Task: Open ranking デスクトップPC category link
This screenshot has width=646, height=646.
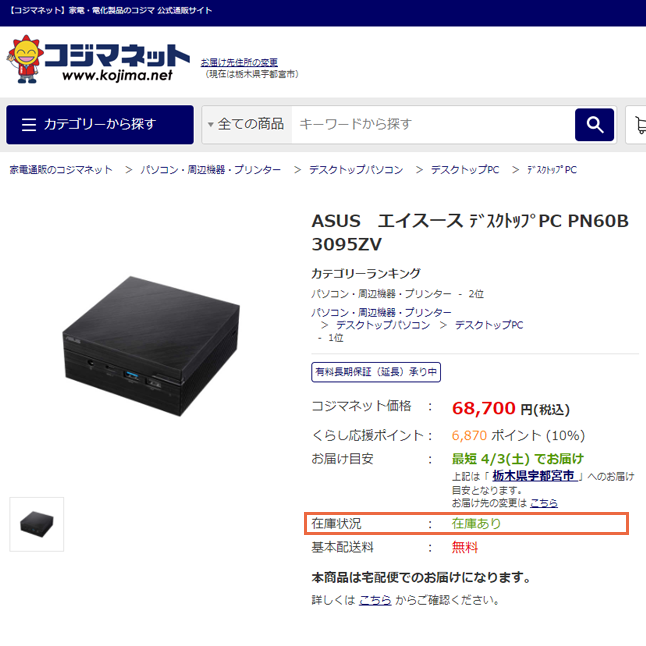Action: click(489, 325)
